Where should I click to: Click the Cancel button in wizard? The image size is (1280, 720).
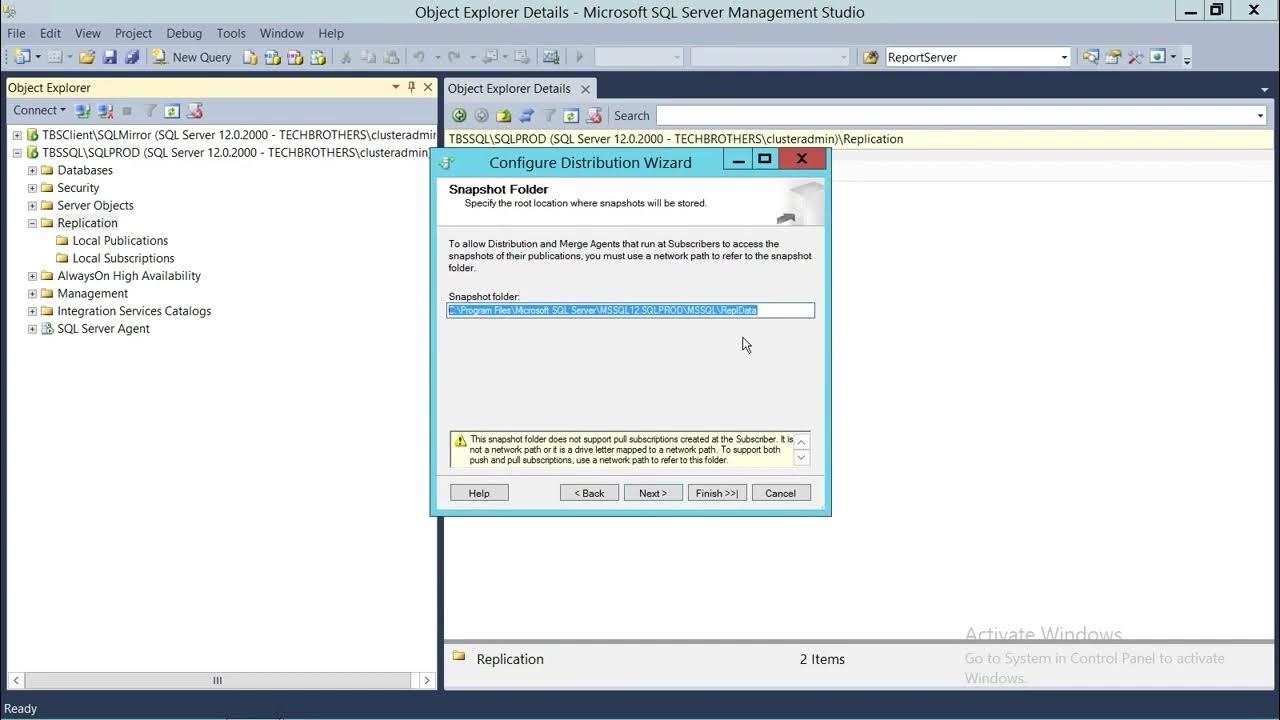coord(780,493)
